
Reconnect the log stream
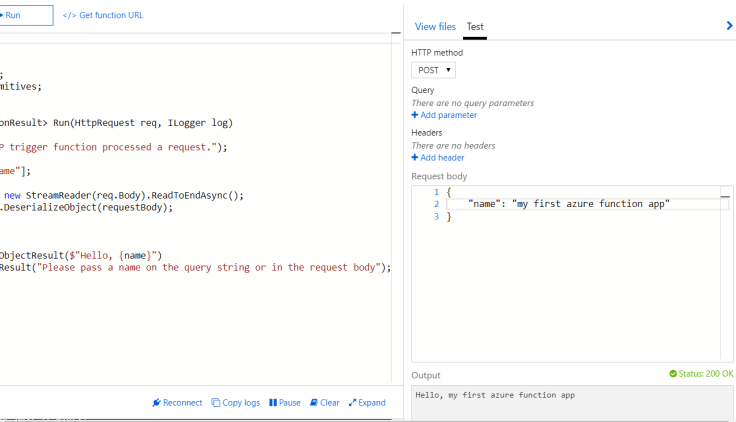177,403
